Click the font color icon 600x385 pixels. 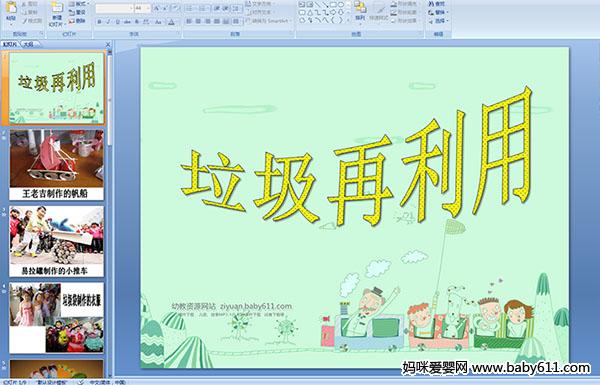pyautogui.click(x=171, y=22)
